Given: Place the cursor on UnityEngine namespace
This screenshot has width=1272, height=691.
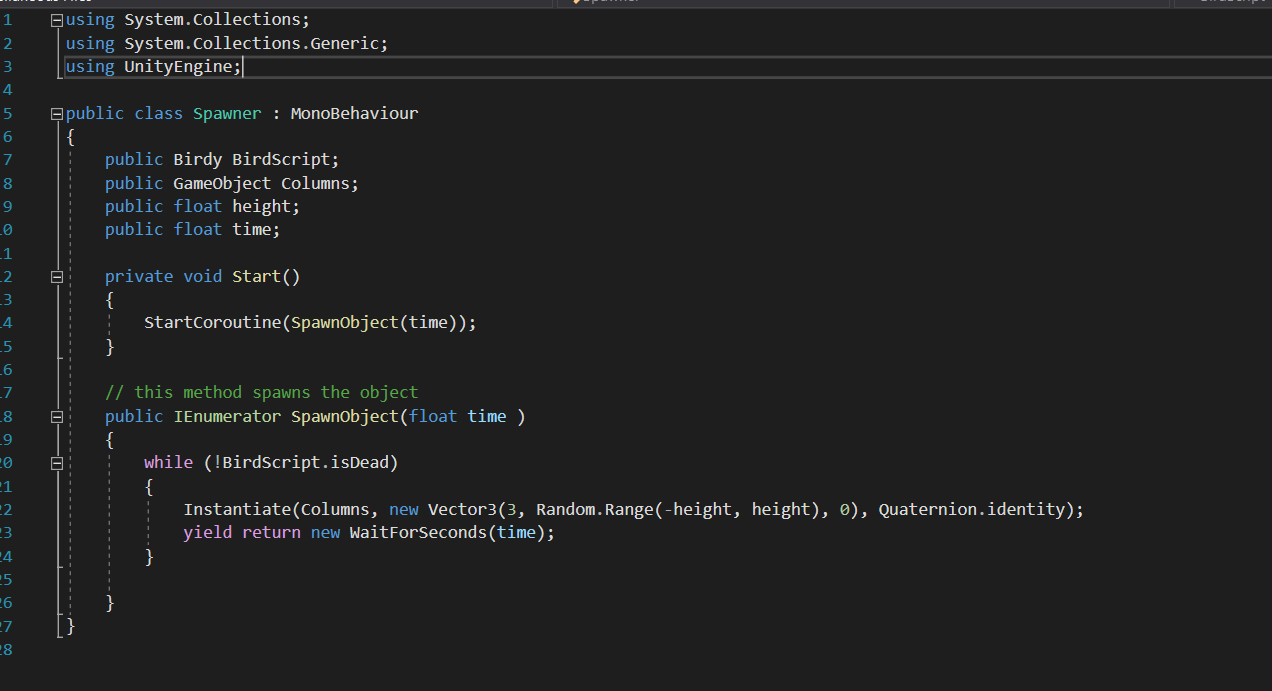Looking at the screenshot, I should coord(178,66).
